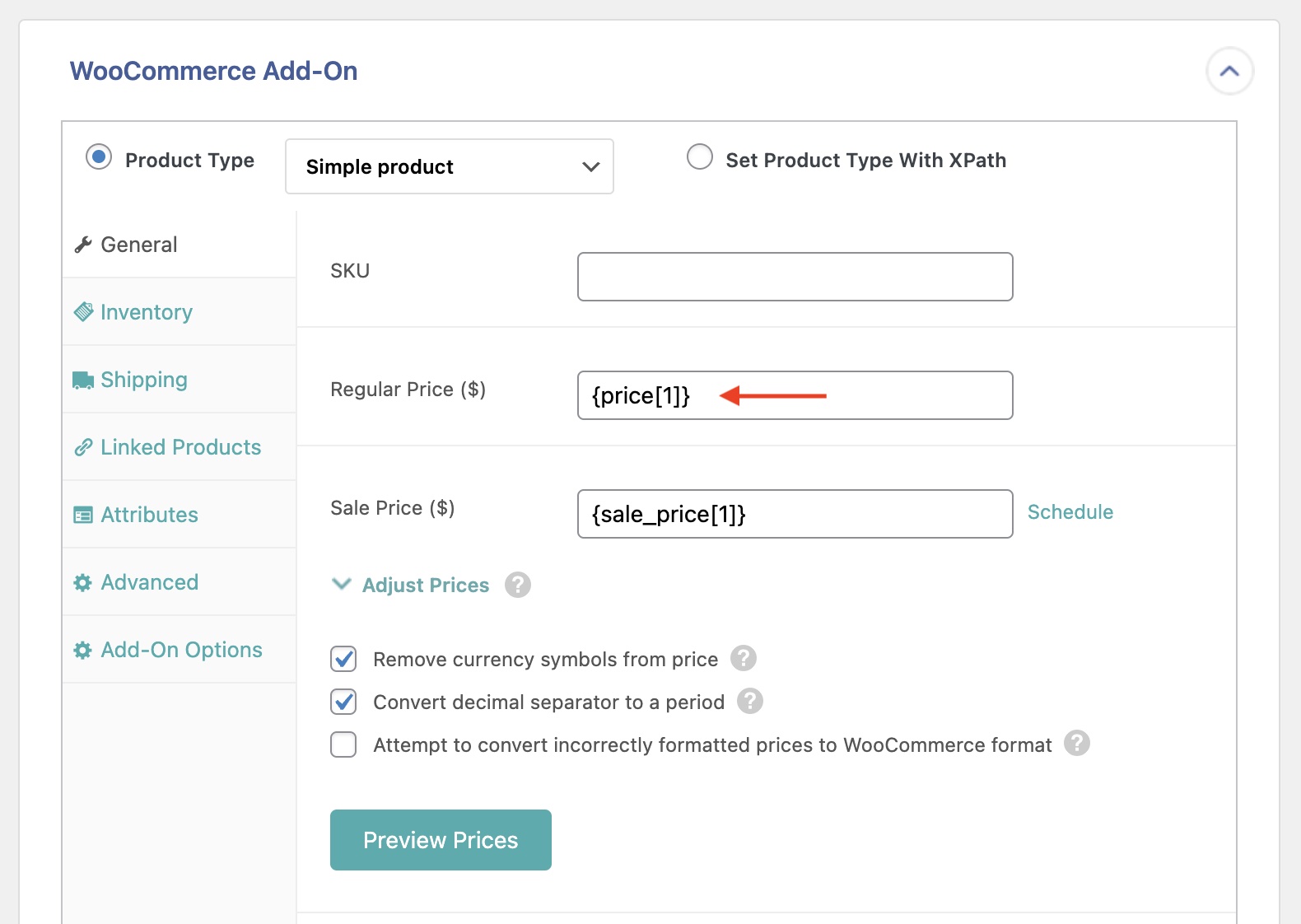Screen dimensions: 1301x924
Task: Click help icon beside Adjust Prices
Action: coord(518,585)
